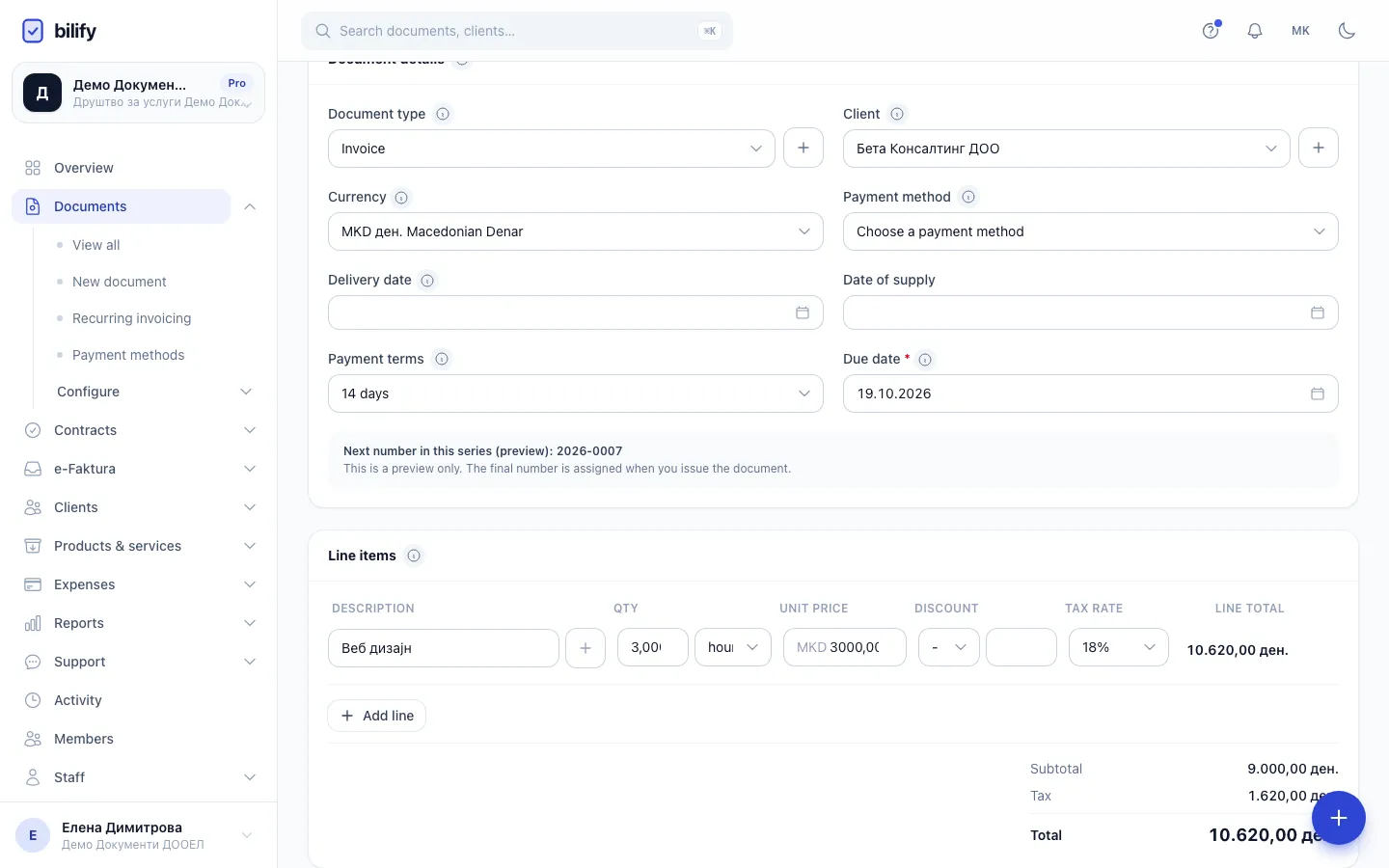The image size is (1389, 868).
Task: Open MK user avatar menu
Action: pyautogui.click(x=1300, y=31)
